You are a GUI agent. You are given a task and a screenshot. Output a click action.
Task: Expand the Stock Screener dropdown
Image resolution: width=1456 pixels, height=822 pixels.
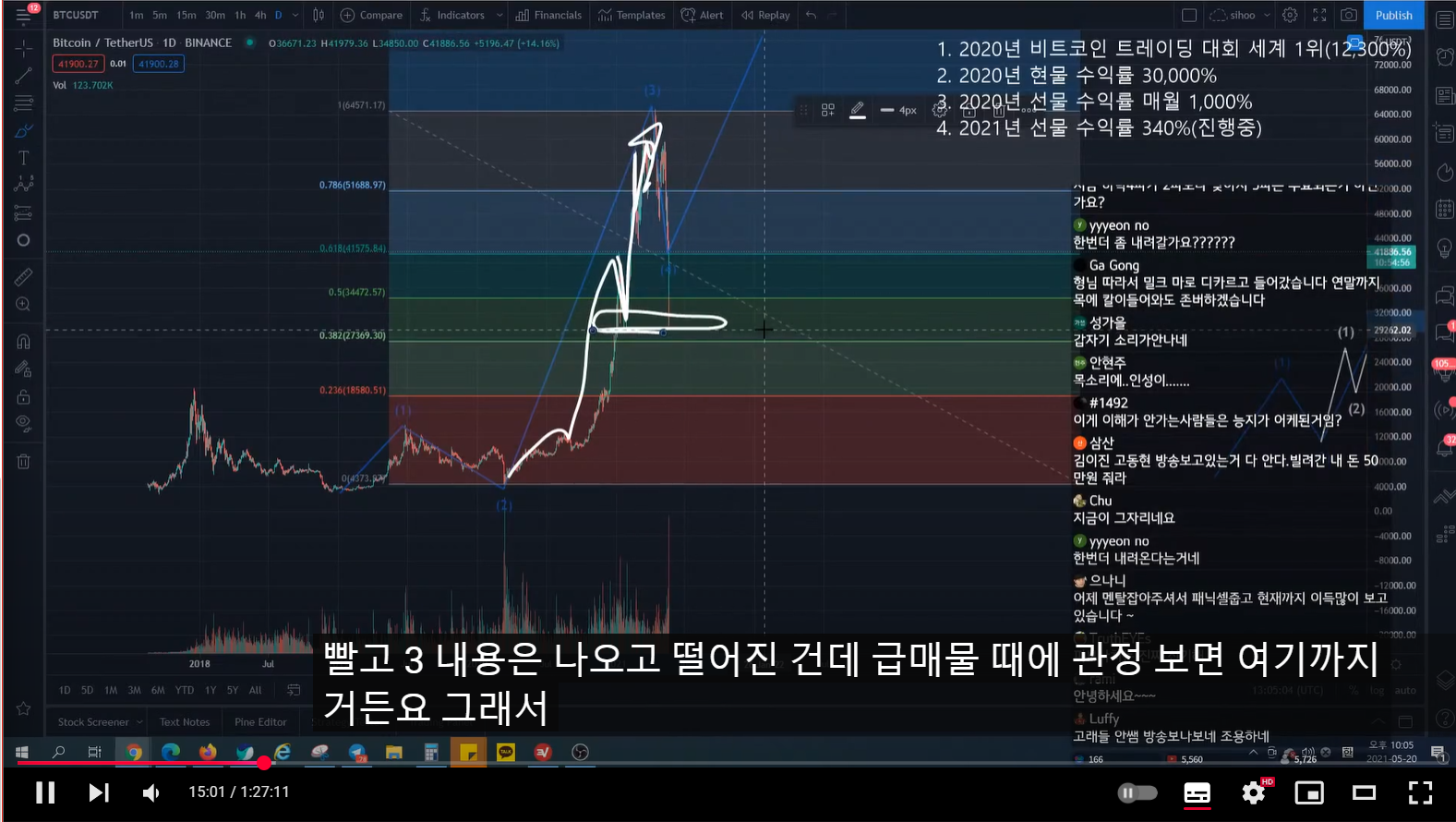140,722
